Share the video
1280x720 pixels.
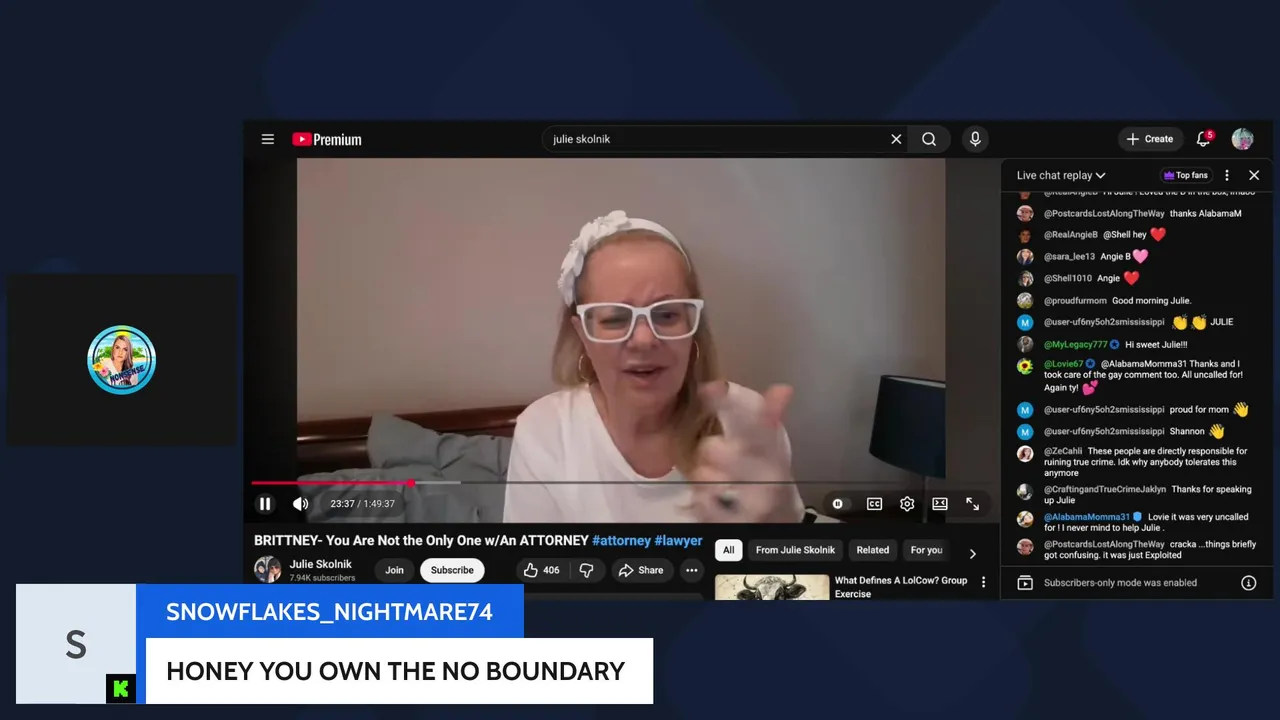[x=641, y=570]
